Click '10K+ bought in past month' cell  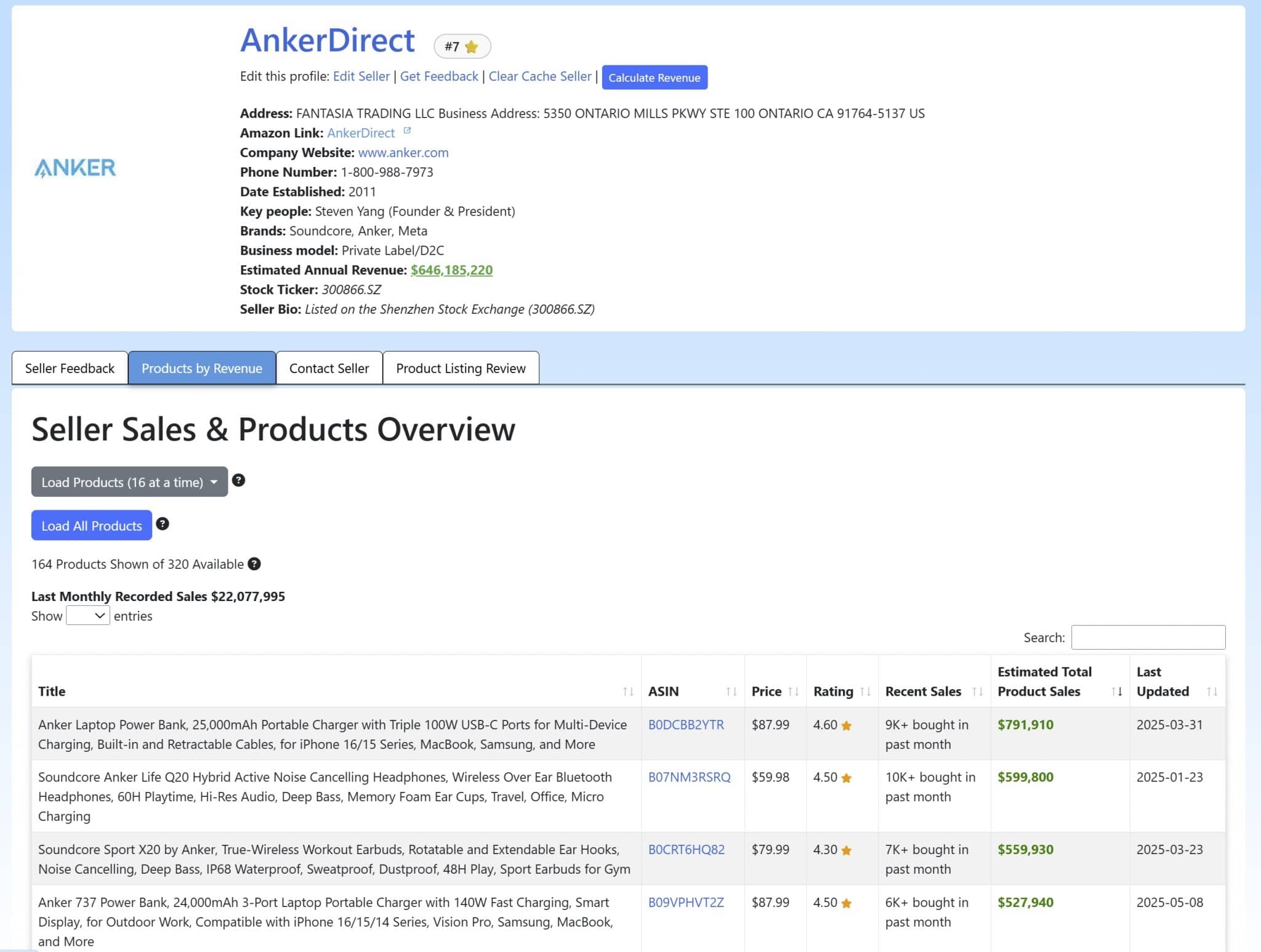coord(930,786)
